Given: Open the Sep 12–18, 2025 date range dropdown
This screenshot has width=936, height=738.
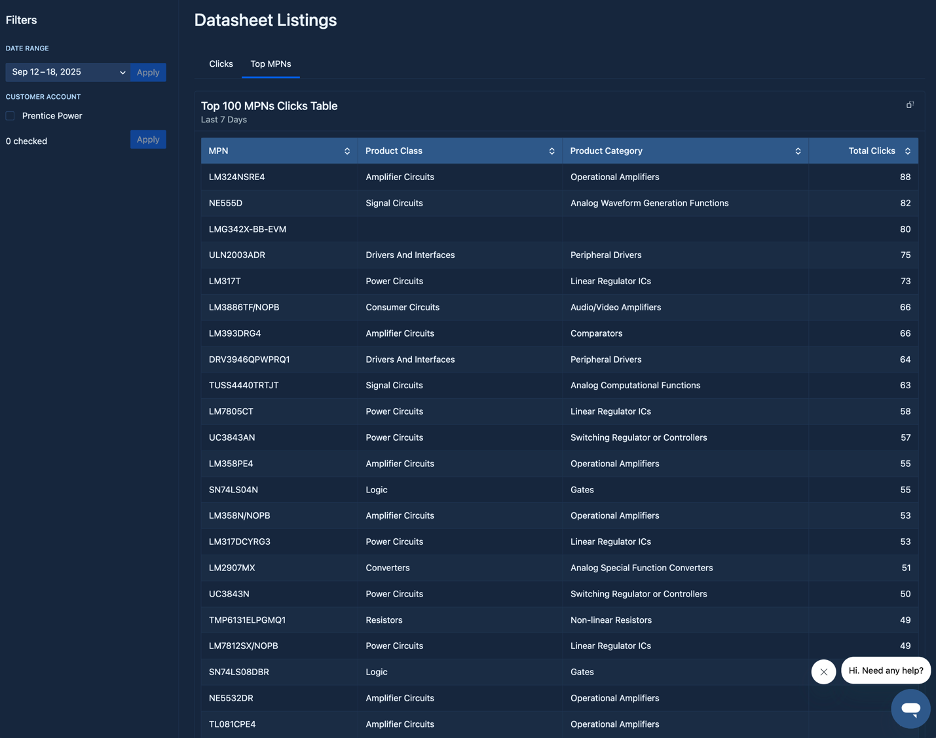Looking at the screenshot, I should coord(67,72).
